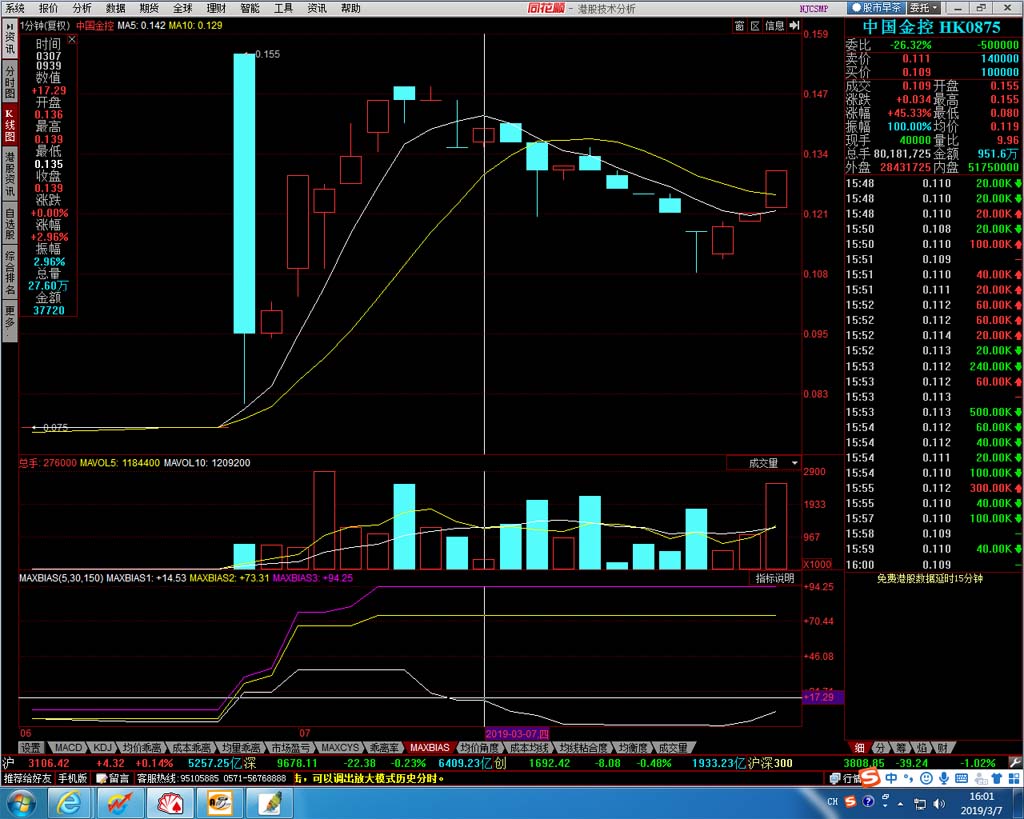Select 均价乖离 indicator tab
The width and height of the screenshot is (1024, 819).
click(x=142, y=747)
